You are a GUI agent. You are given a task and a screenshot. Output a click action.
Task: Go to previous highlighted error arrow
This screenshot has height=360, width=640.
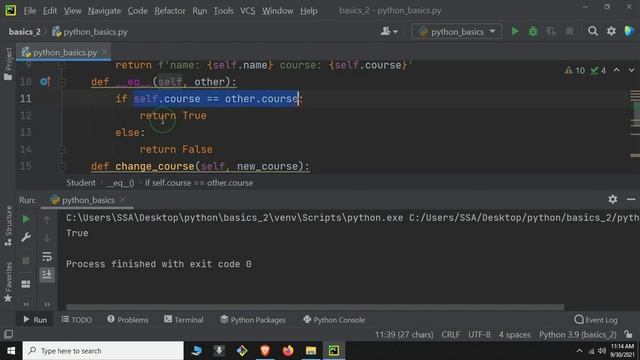coord(617,70)
